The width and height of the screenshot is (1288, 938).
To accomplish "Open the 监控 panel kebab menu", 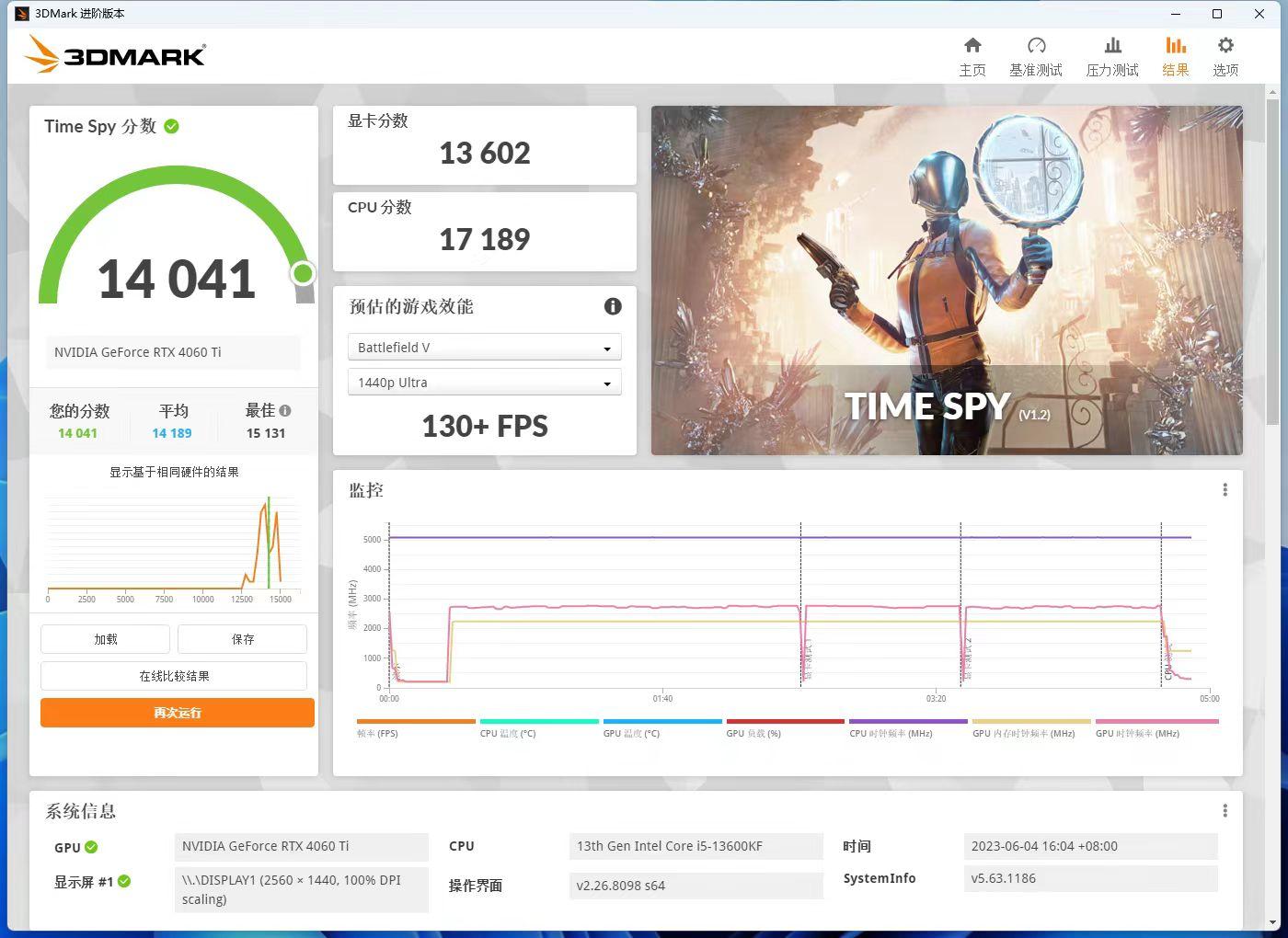I will (x=1225, y=489).
